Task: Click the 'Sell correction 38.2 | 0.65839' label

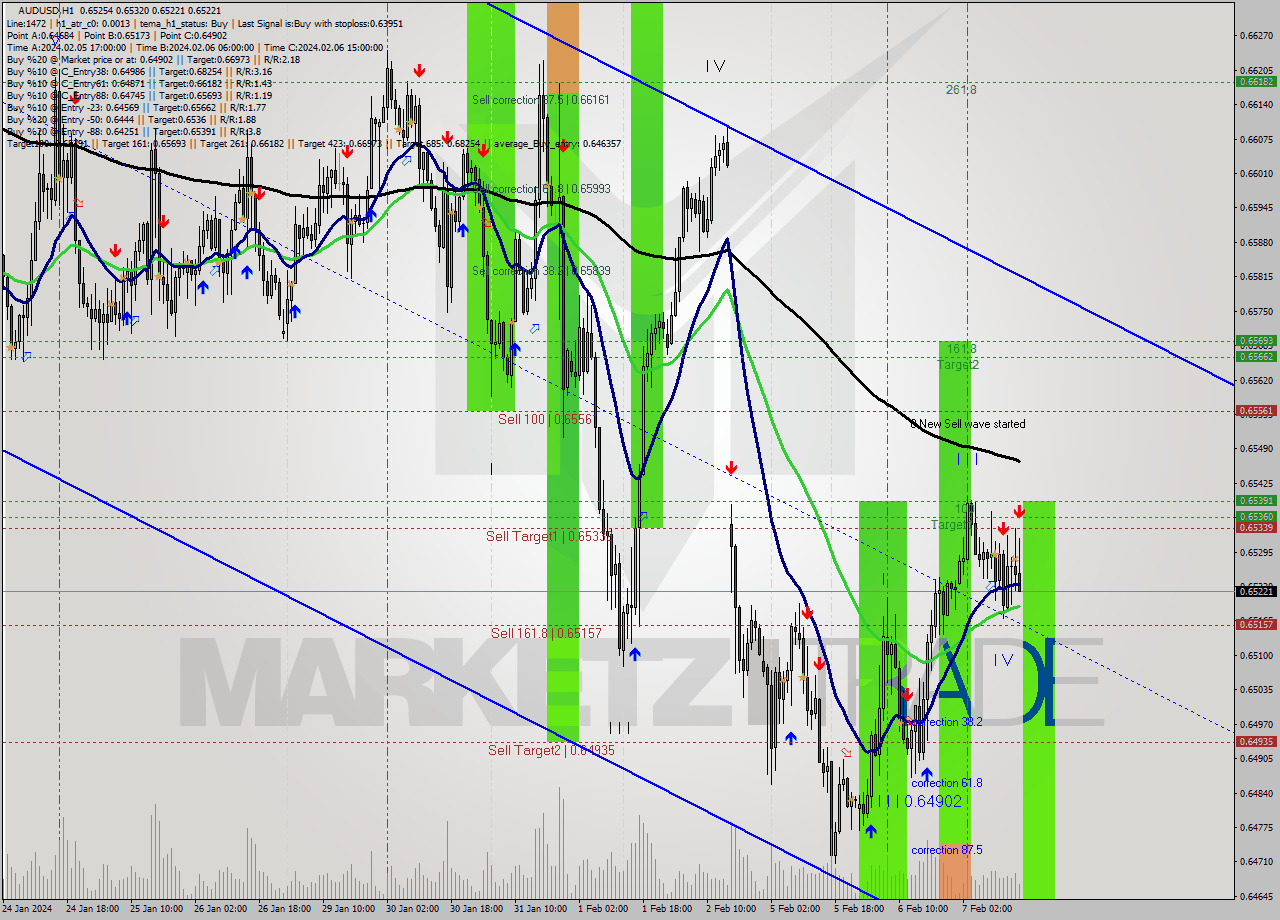Action: click(x=541, y=271)
